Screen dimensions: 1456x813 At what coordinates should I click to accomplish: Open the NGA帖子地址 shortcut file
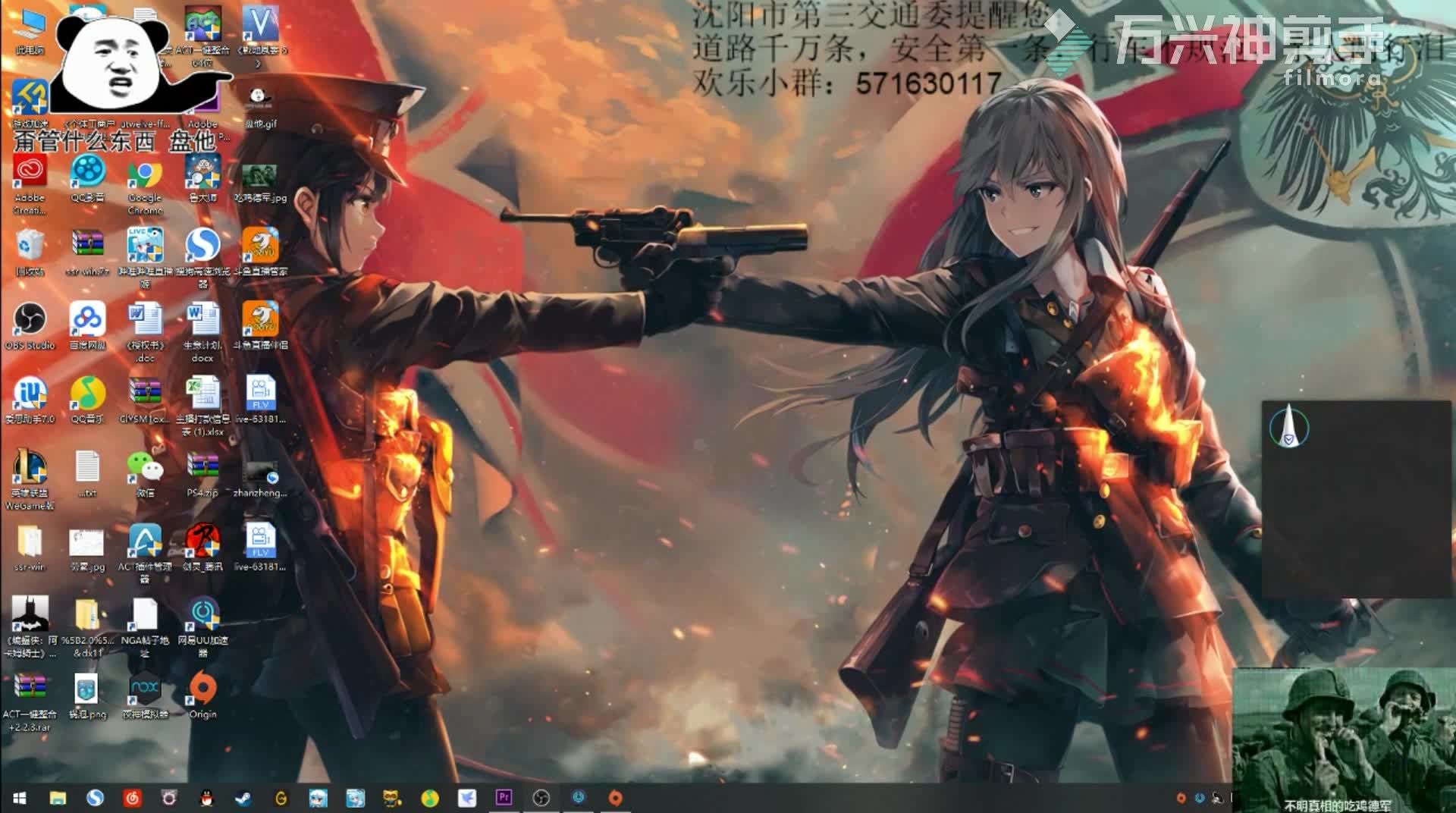(x=145, y=626)
